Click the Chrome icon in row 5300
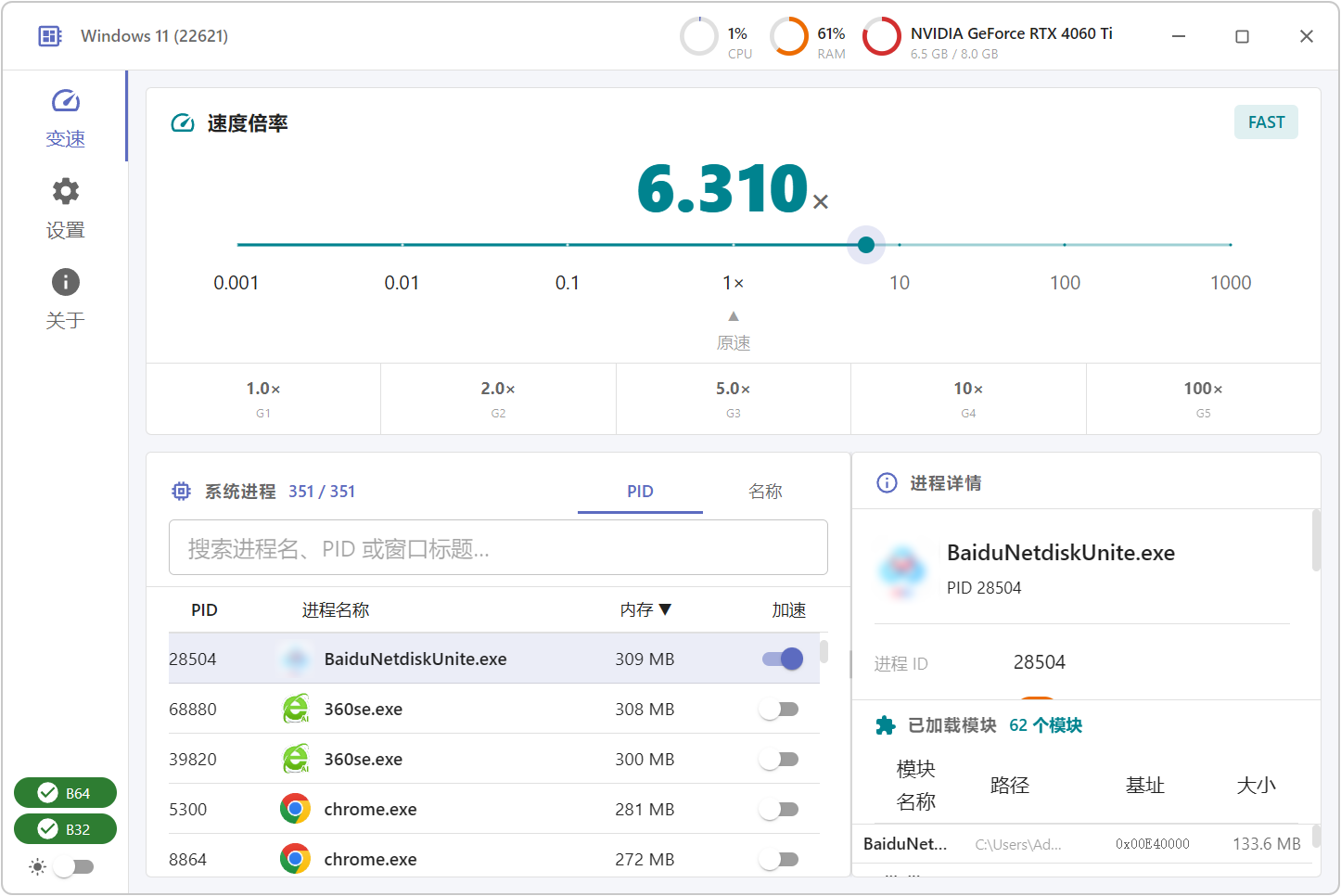The width and height of the screenshot is (1341, 896). click(296, 810)
